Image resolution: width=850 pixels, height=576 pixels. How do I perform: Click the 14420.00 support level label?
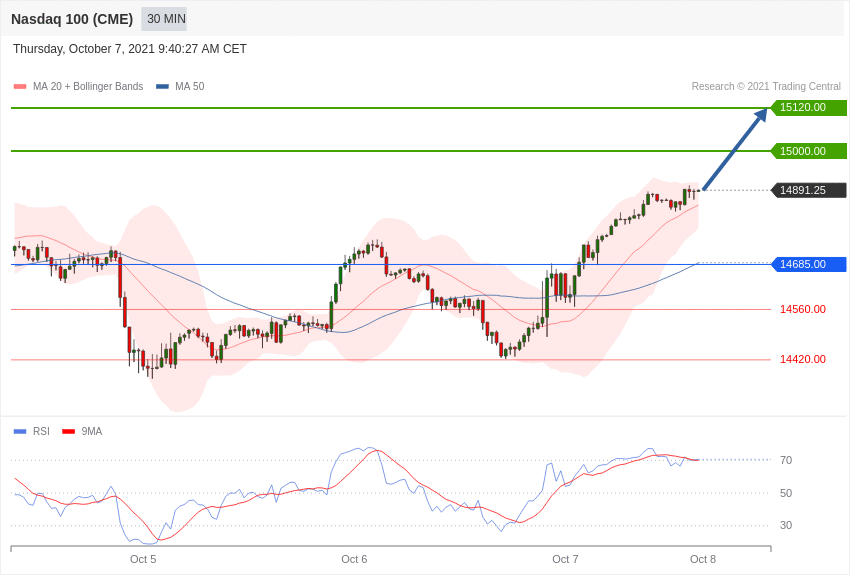click(x=803, y=359)
